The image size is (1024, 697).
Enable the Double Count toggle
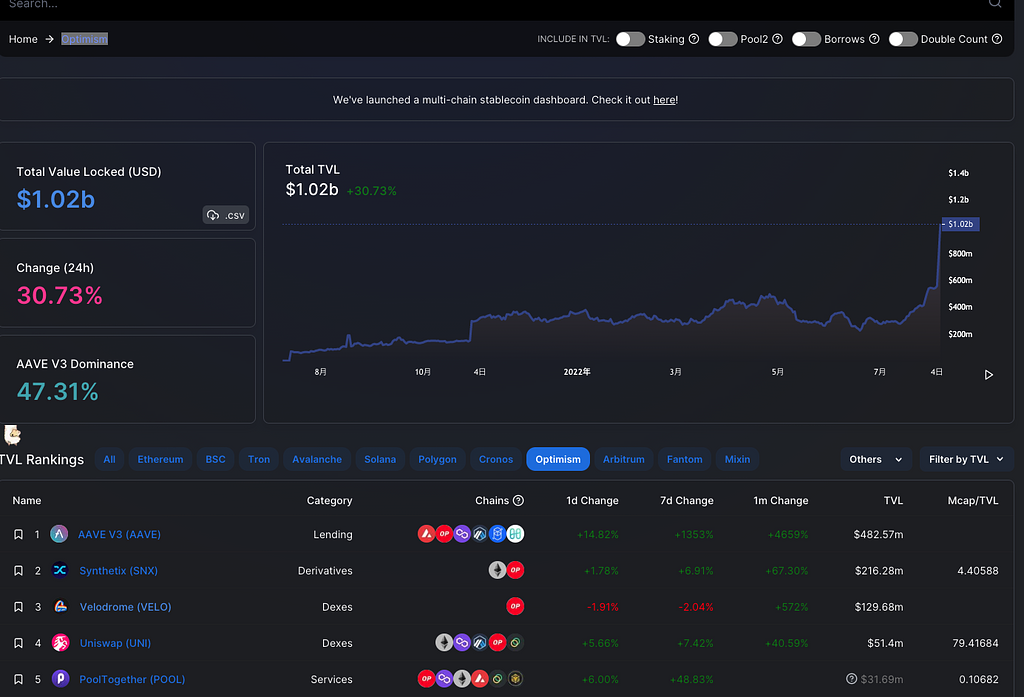pyautogui.click(x=903, y=39)
